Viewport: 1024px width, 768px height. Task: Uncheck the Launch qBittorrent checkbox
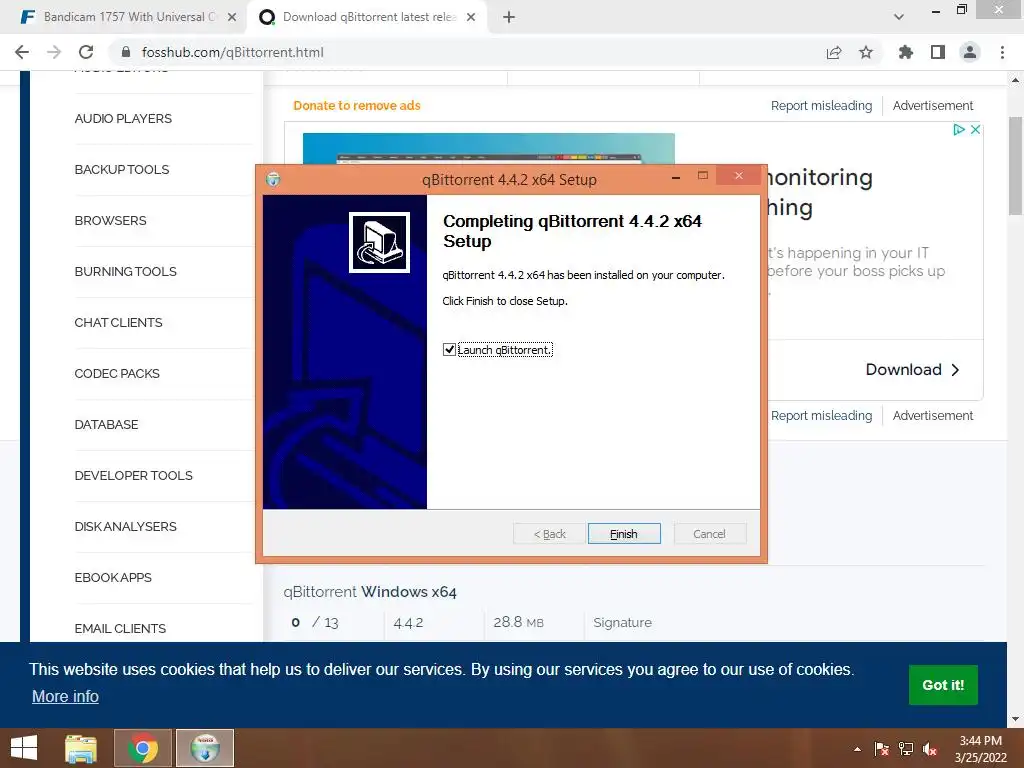449,349
